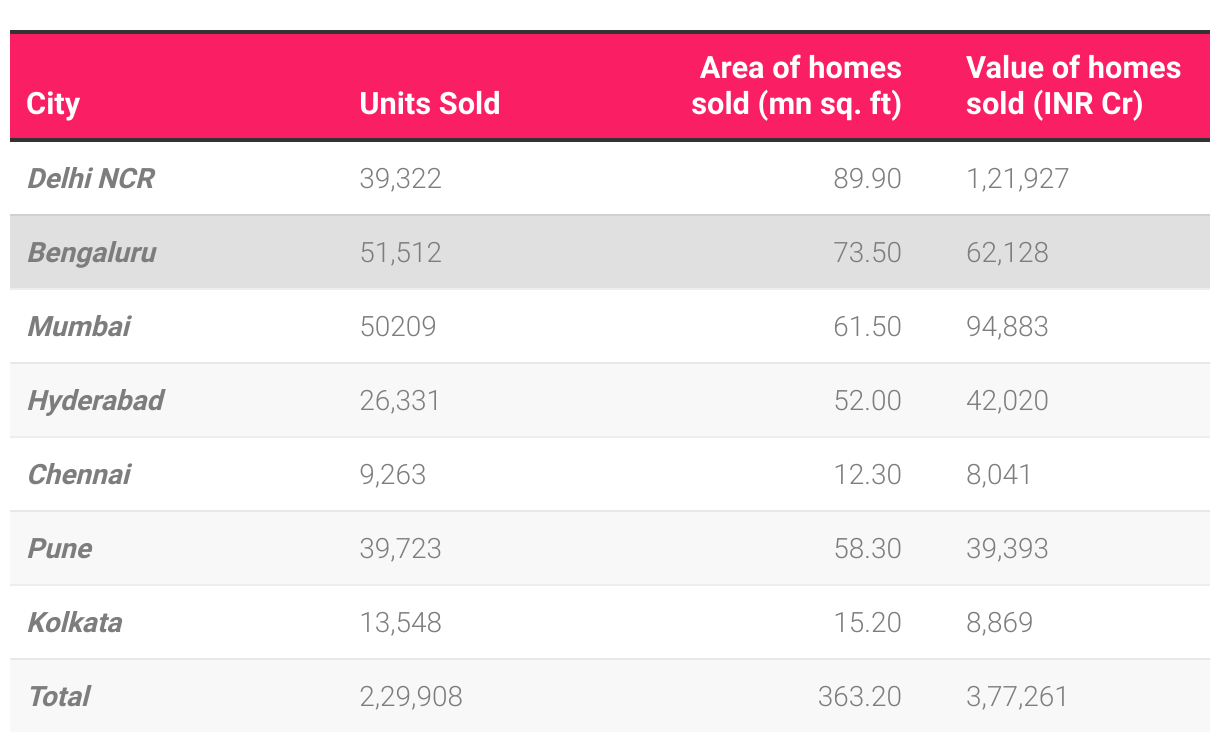The height and width of the screenshot is (742, 1220).
Task: Select the Bengaluru city cell
Action: [x=92, y=252]
